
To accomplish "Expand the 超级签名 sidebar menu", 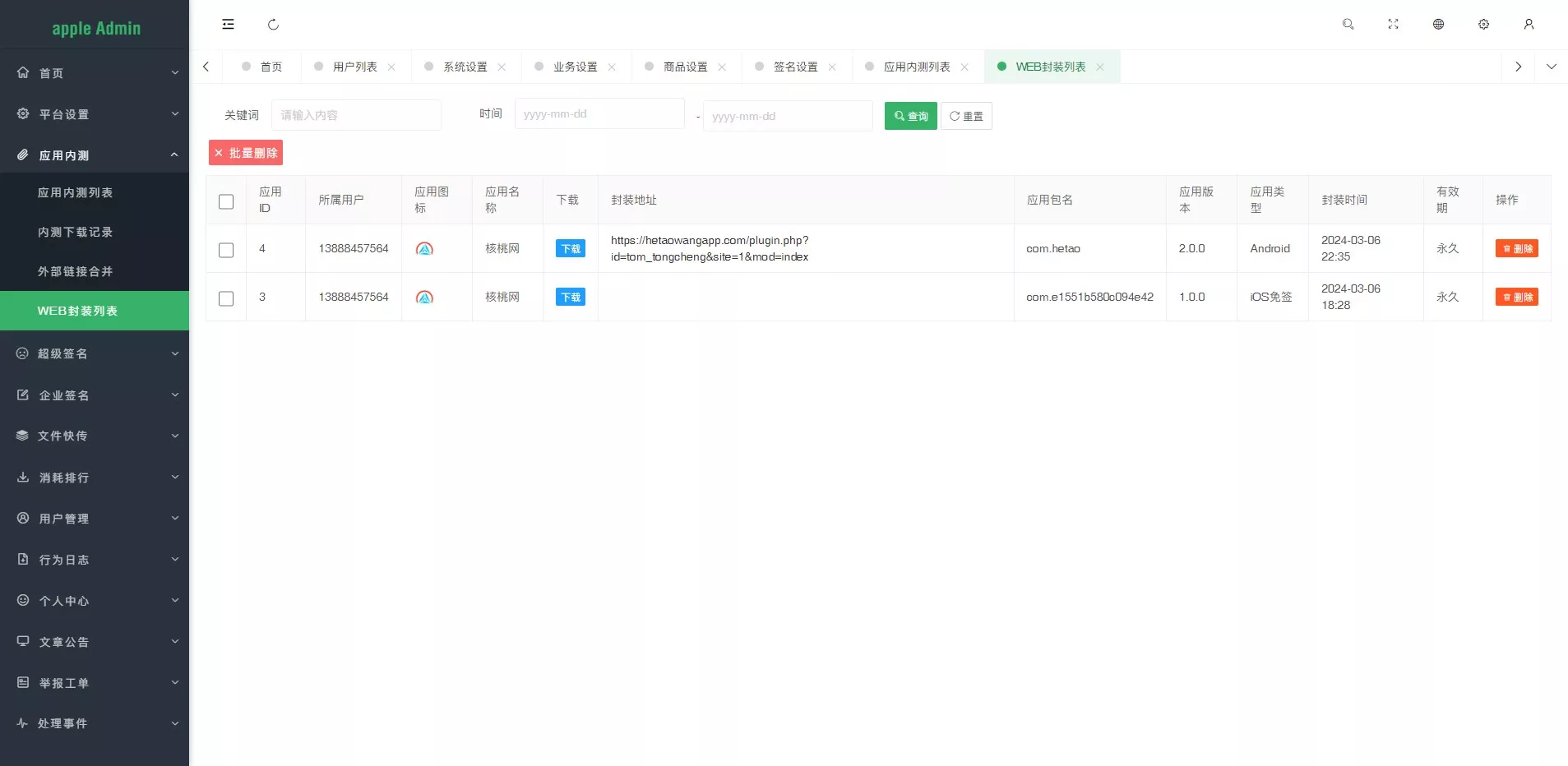I will 95,353.
